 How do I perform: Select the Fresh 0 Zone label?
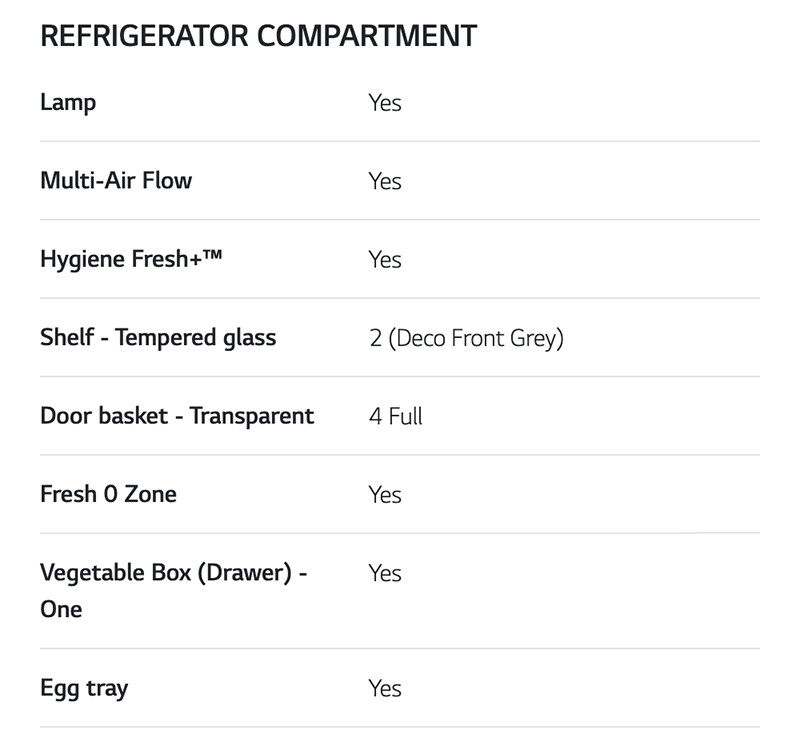[108, 494]
